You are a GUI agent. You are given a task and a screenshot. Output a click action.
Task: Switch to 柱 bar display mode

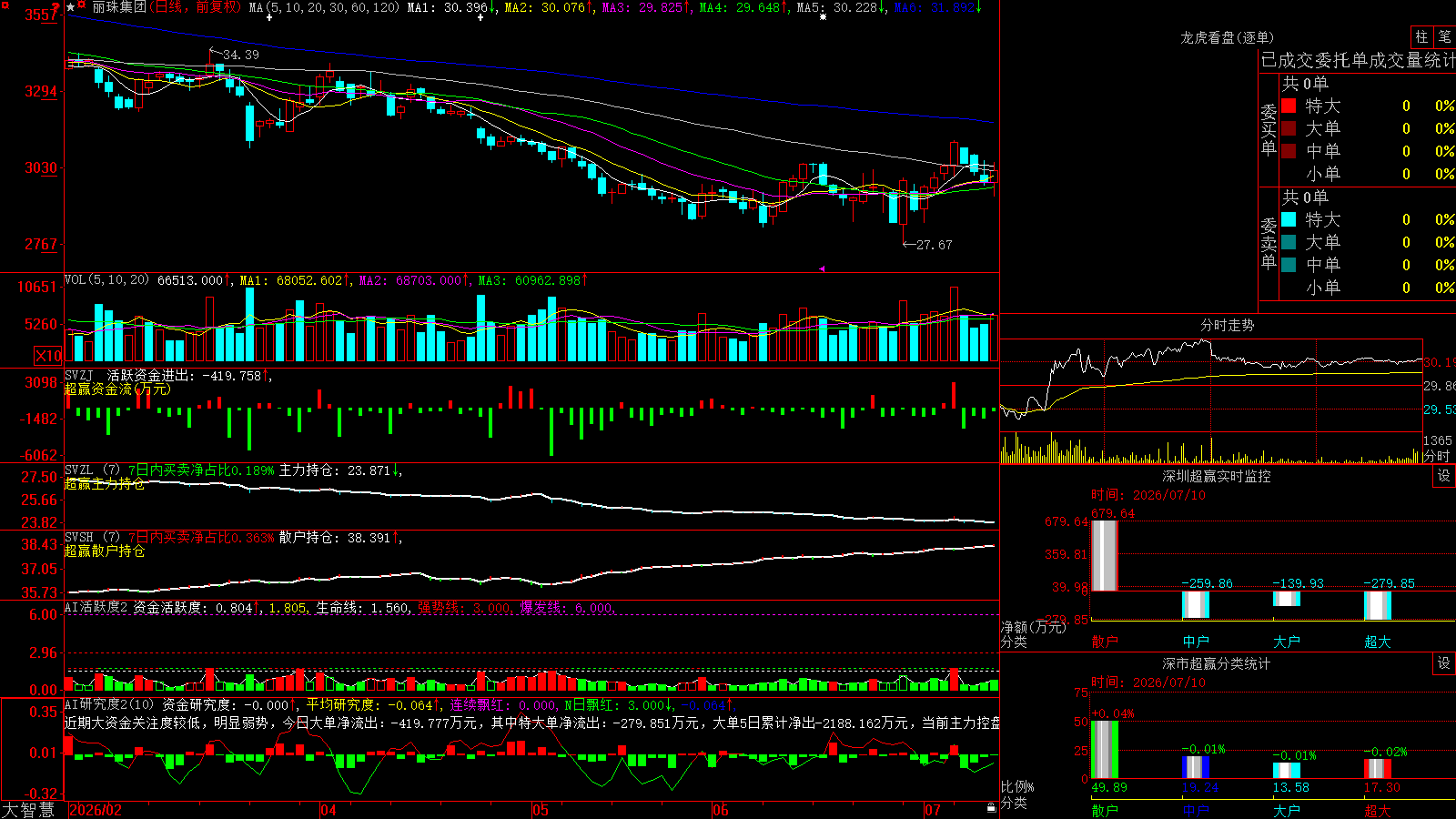pos(1421,37)
